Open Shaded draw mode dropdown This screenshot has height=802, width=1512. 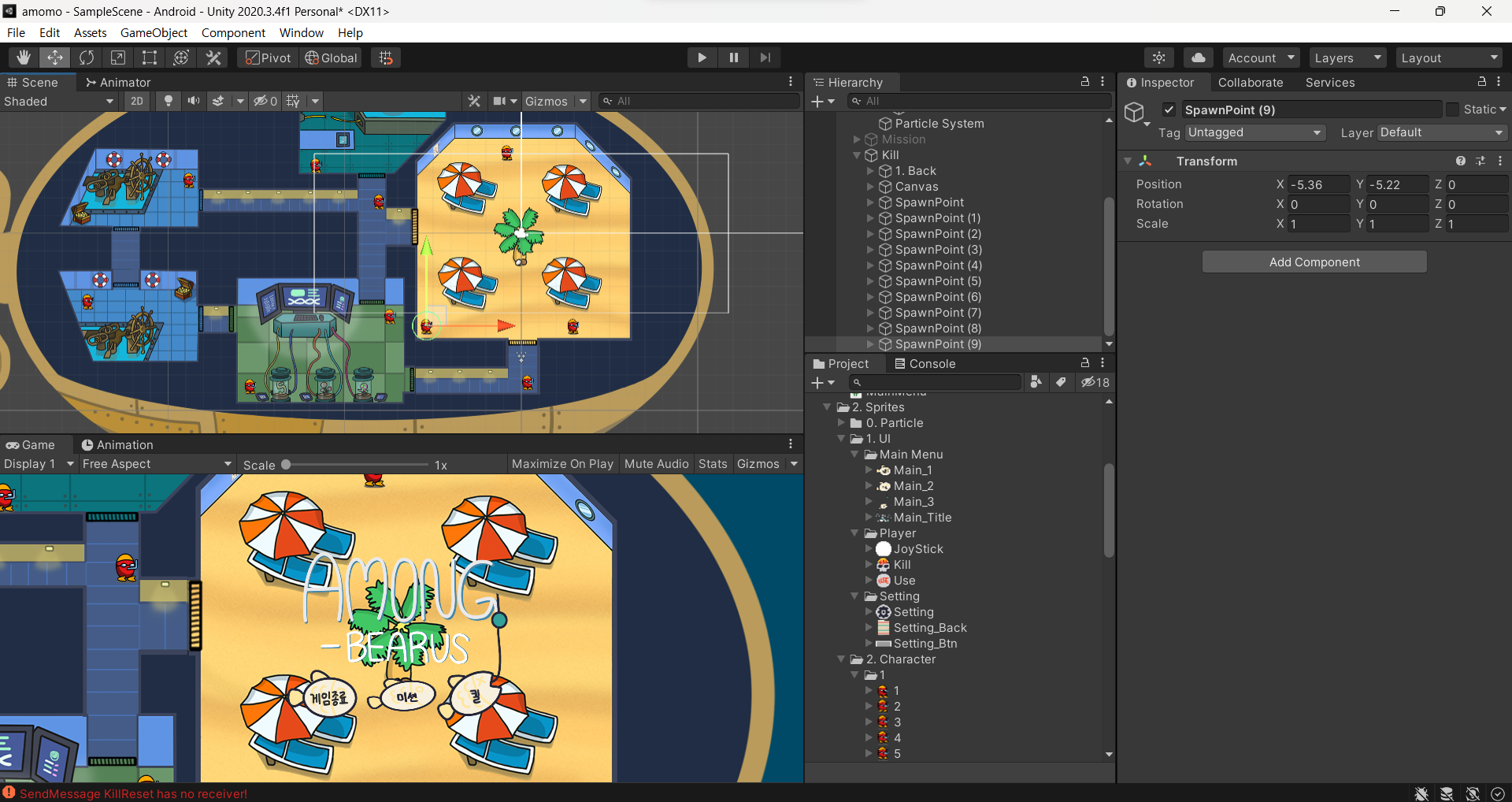pos(58,101)
